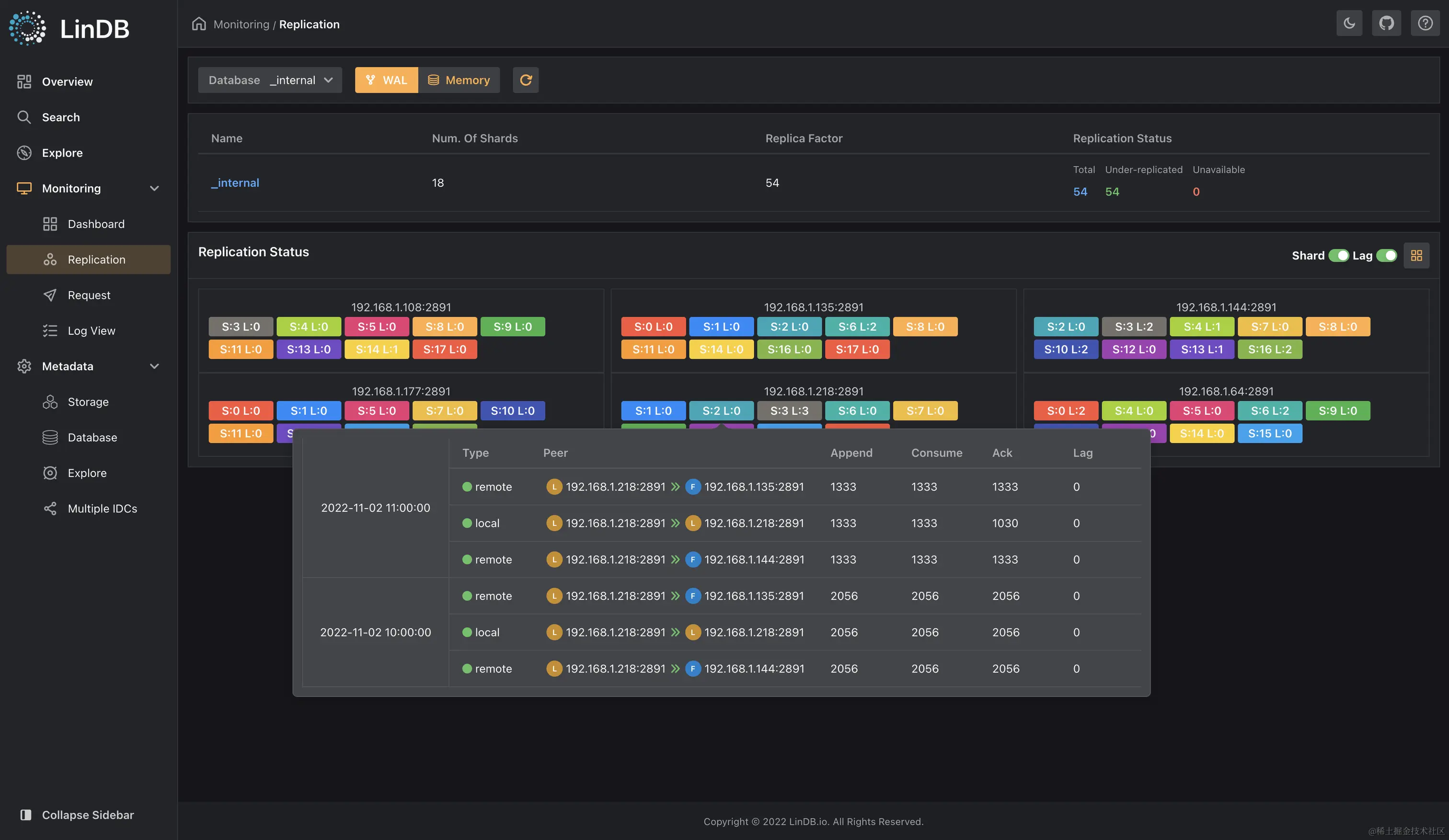1449x840 pixels.
Task: Go to Multiple IDCs page
Action: 102,509
